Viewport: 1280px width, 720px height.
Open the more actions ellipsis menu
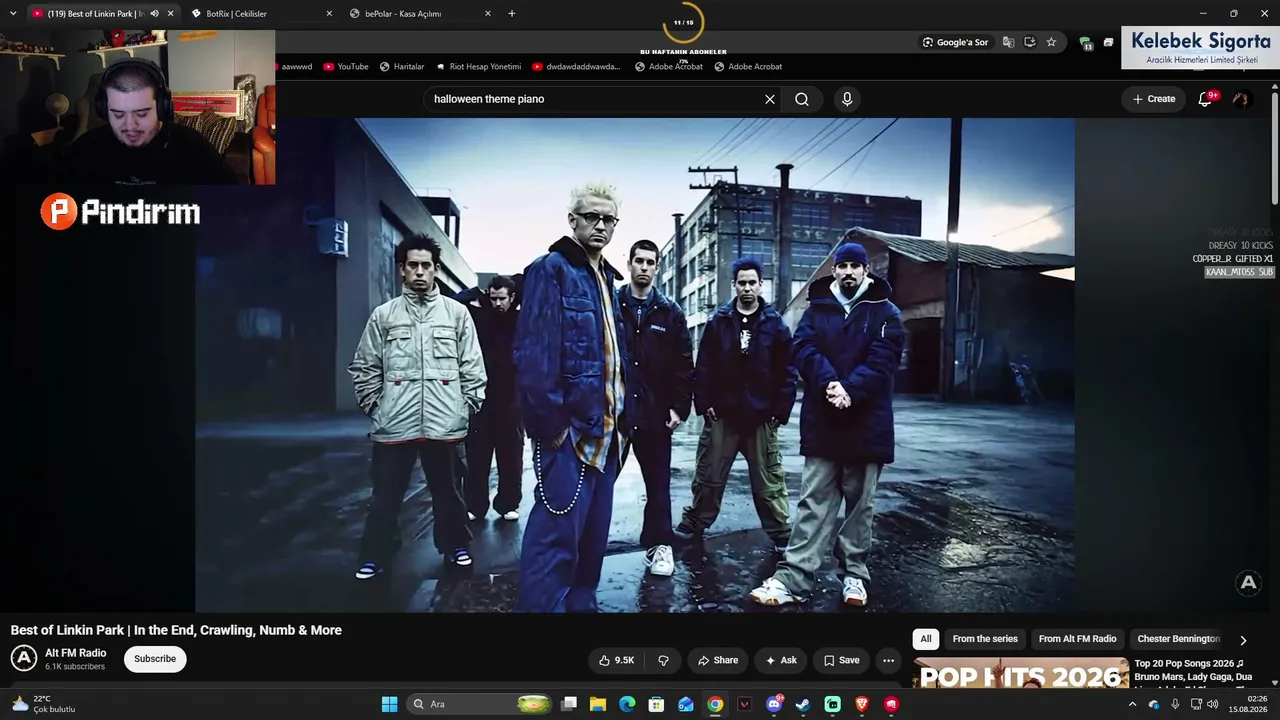coord(888,660)
